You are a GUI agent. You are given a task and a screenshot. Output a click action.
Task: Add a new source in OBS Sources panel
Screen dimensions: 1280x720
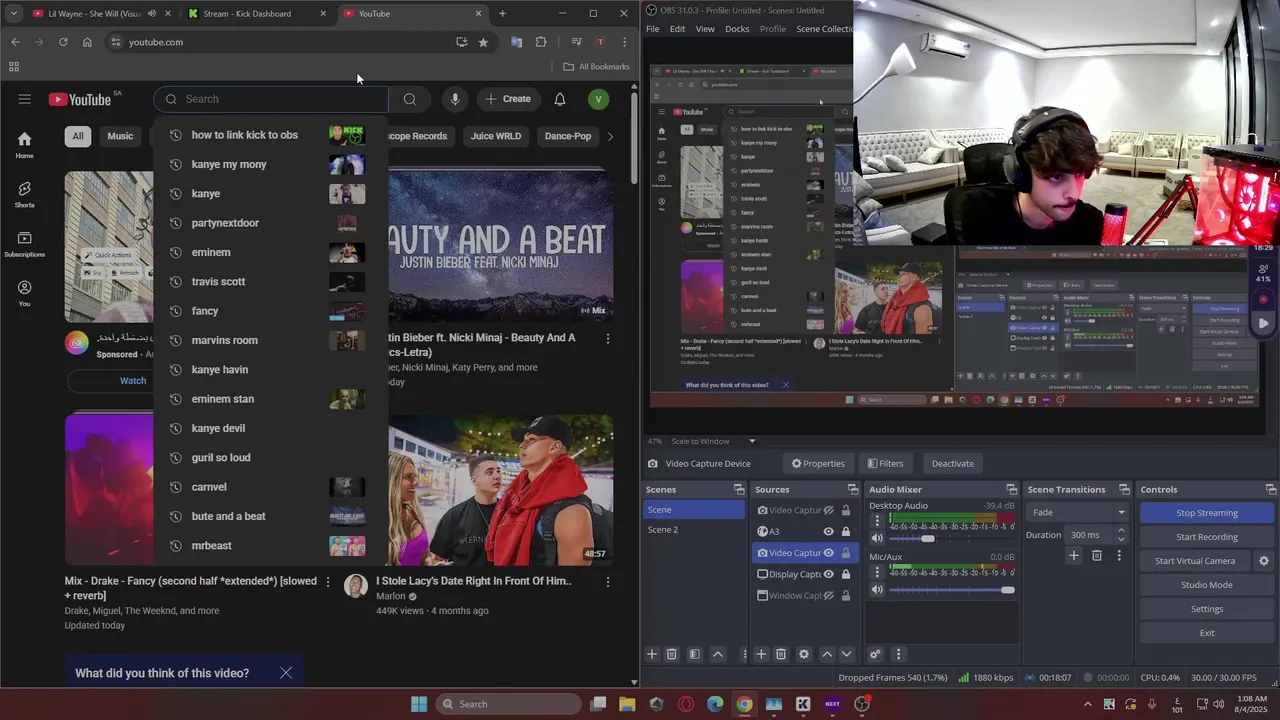[x=761, y=654]
